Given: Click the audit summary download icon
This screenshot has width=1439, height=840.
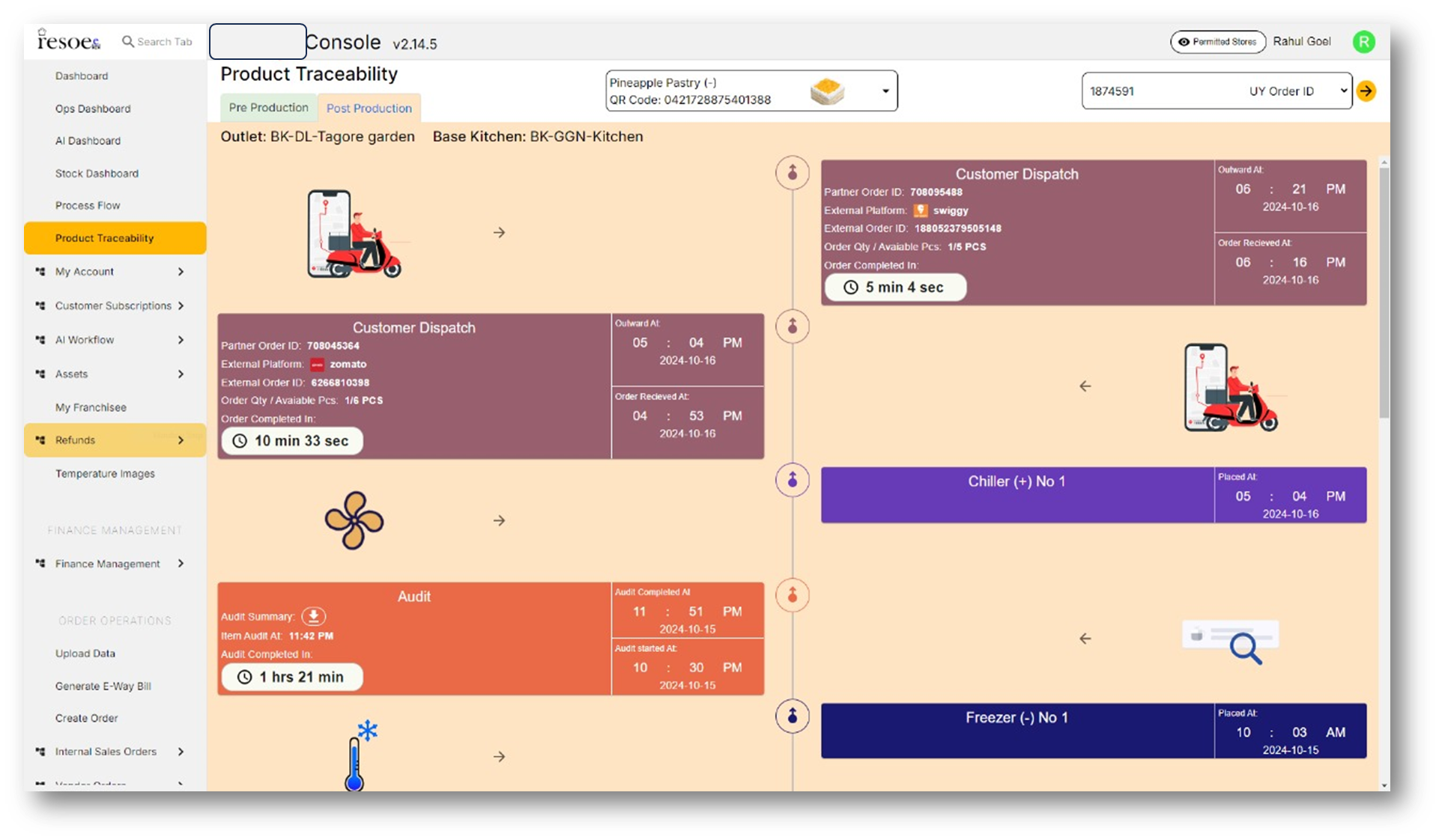Looking at the screenshot, I should (x=313, y=616).
